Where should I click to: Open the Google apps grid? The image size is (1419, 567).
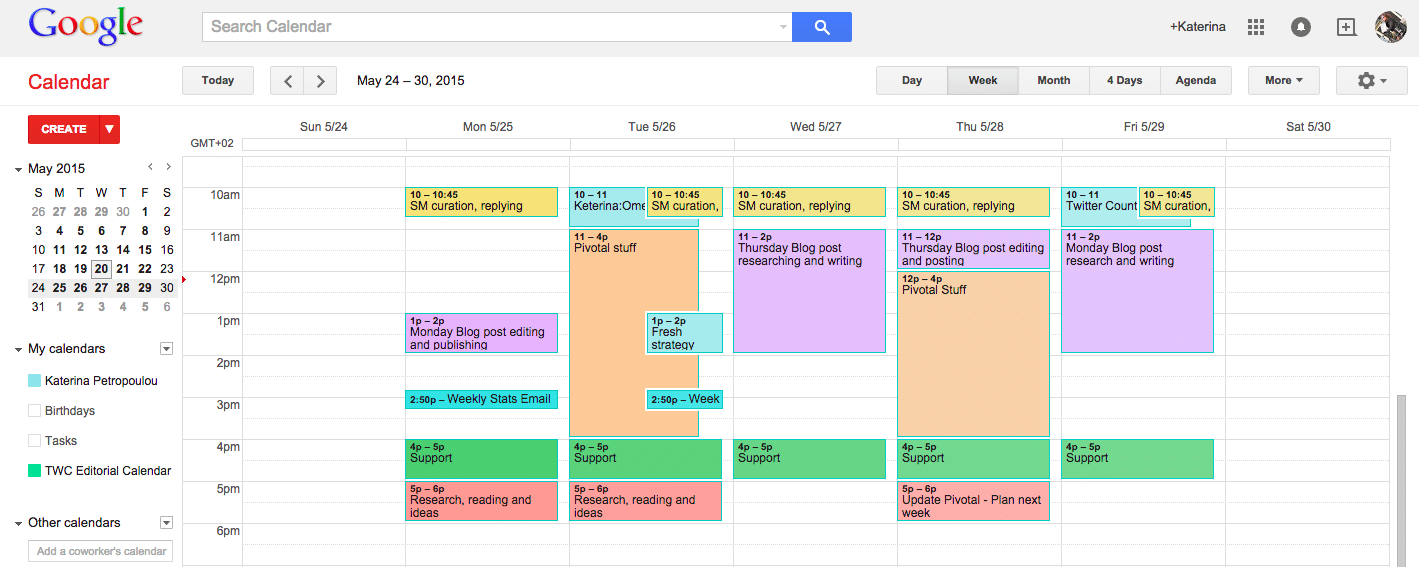coord(1256,27)
